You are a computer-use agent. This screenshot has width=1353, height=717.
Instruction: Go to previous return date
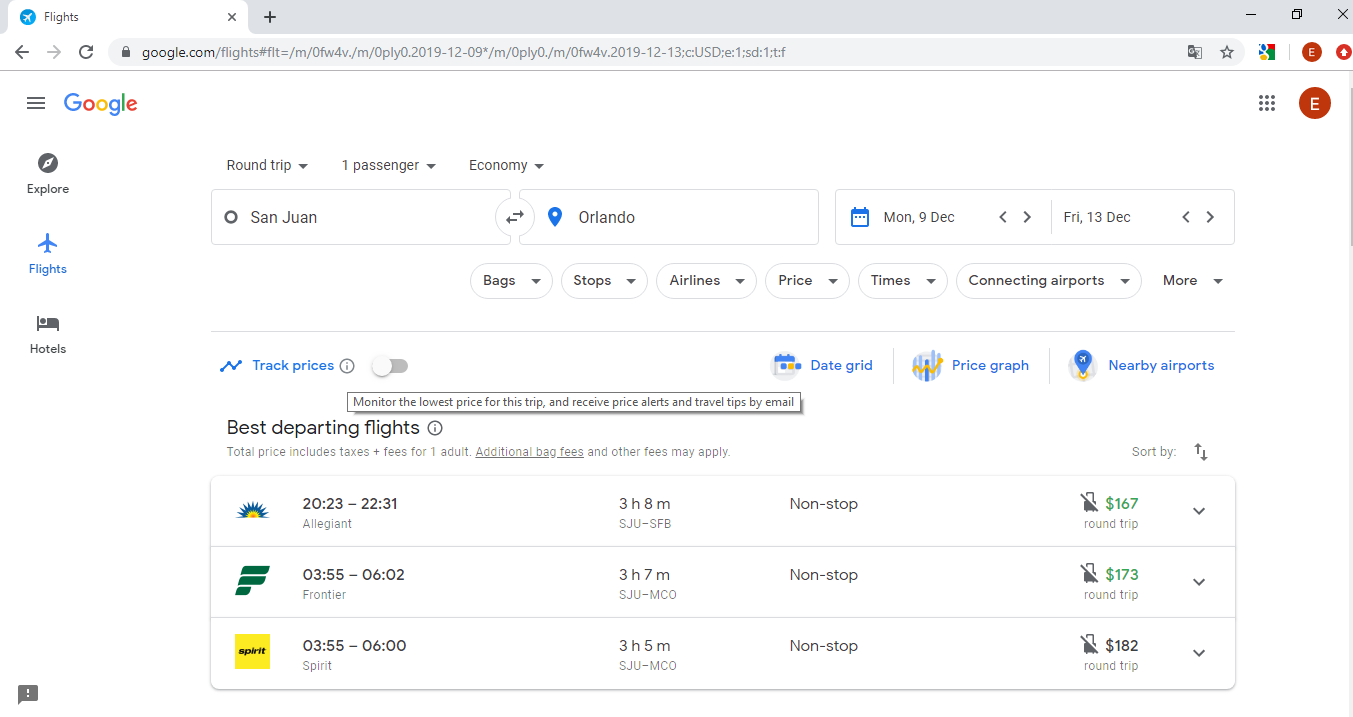pos(1186,217)
